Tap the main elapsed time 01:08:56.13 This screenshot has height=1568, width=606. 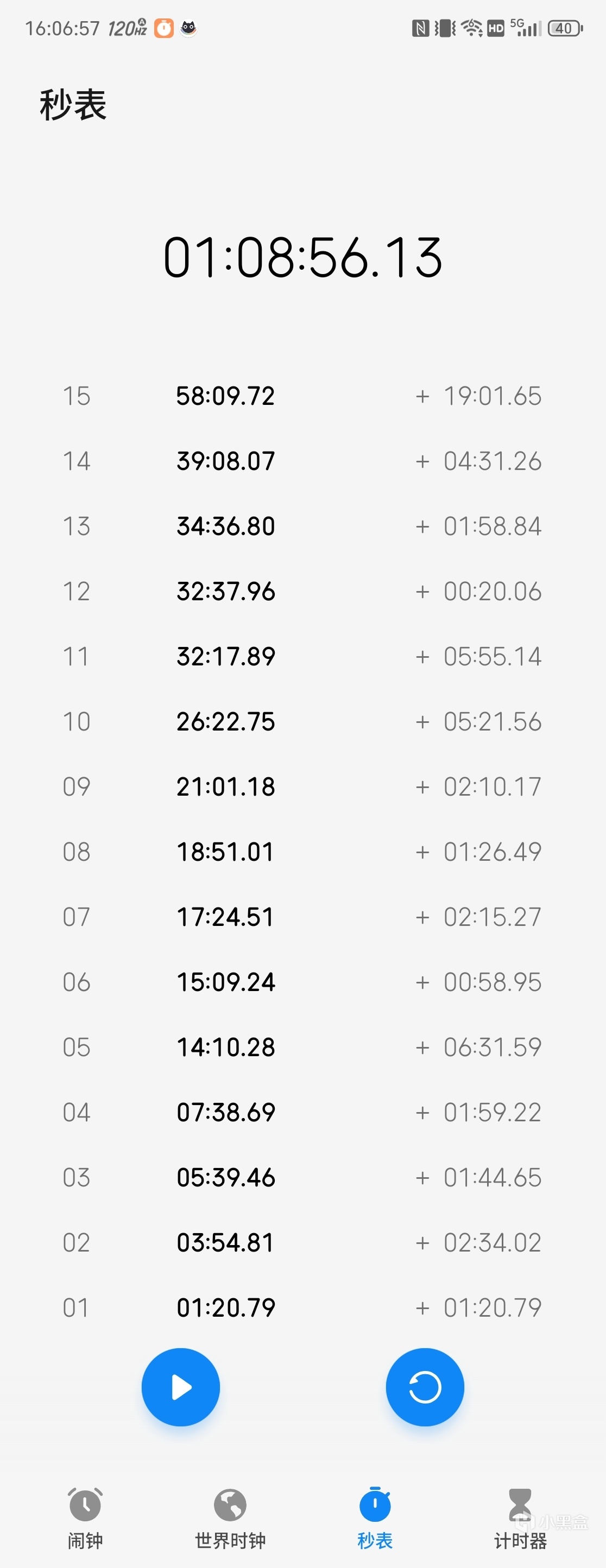click(302, 258)
